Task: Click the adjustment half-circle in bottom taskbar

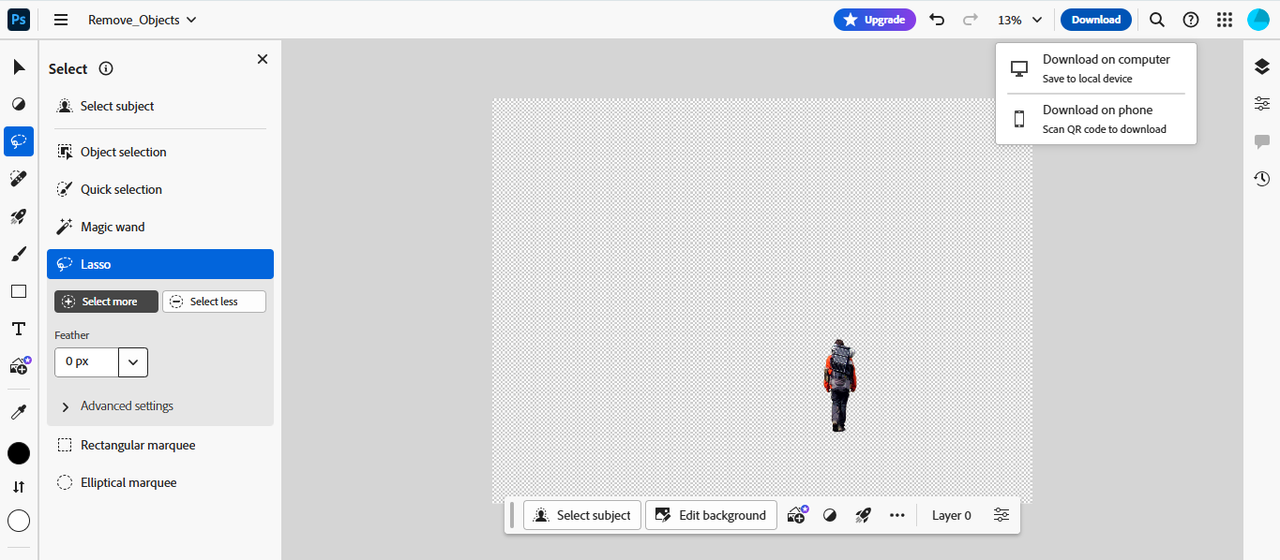Action: coord(829,515)
